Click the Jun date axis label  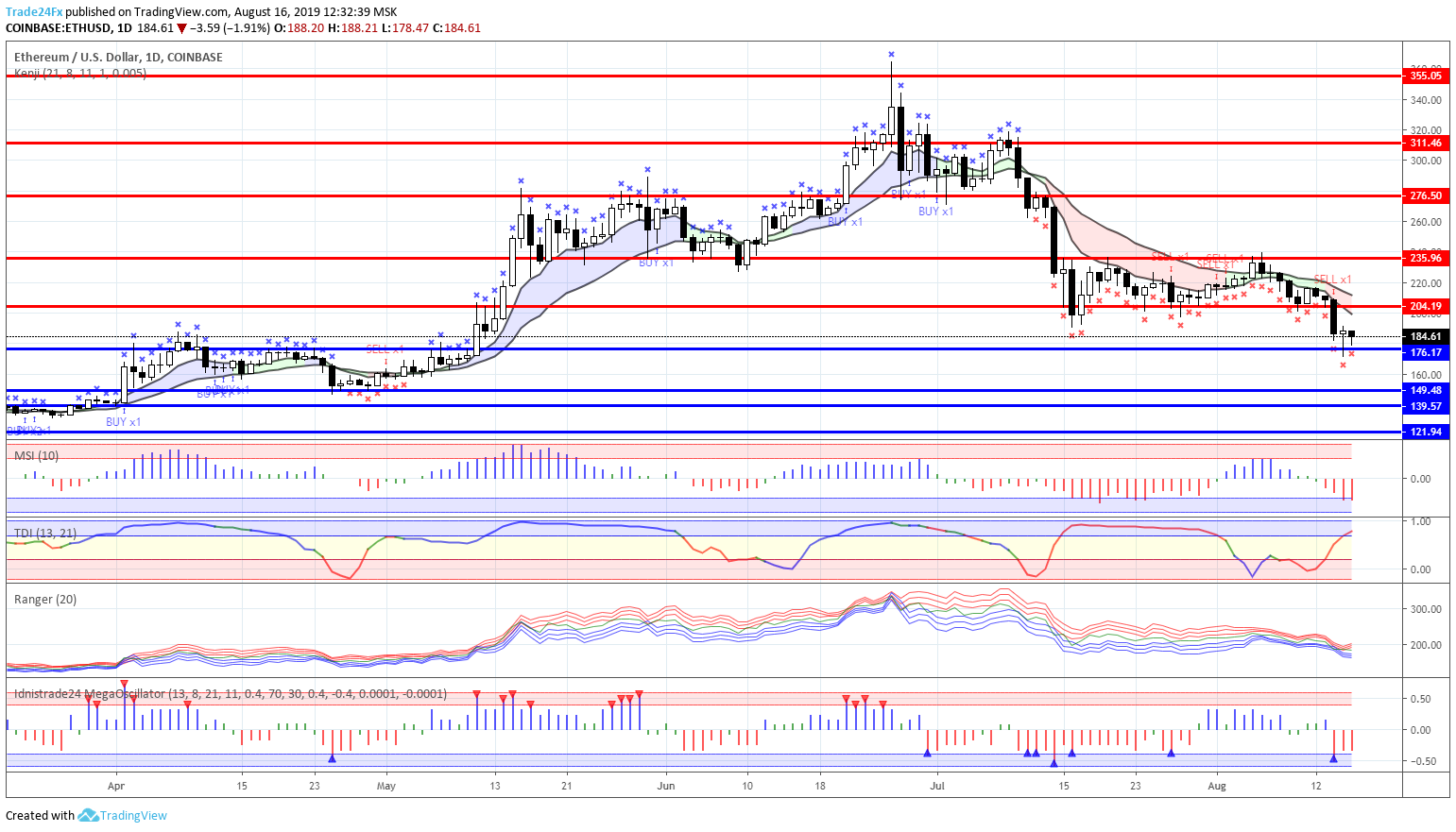(x=666, y=785)
